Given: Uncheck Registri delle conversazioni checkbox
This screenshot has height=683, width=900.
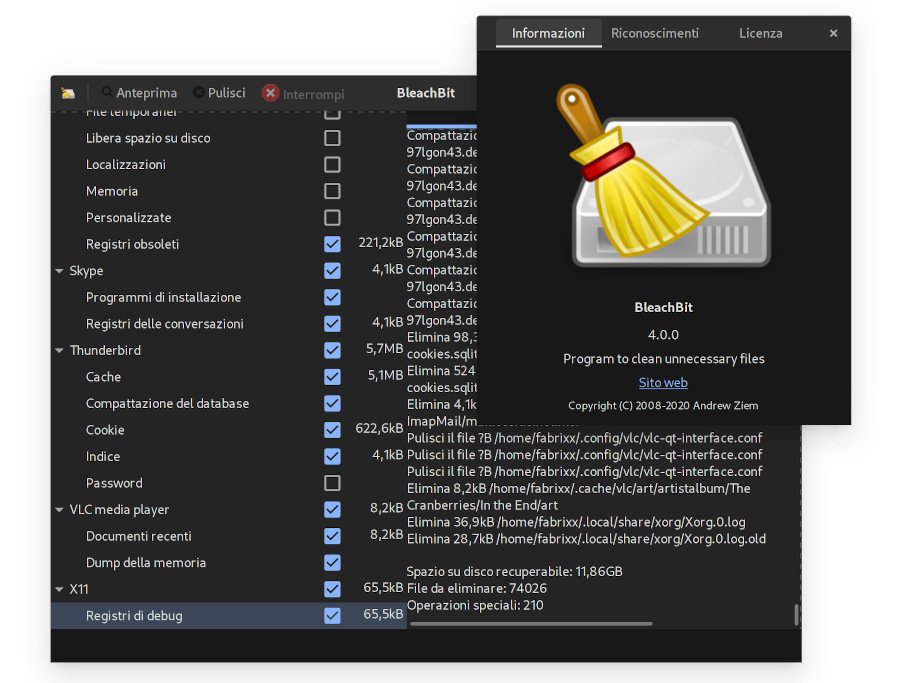Looking at the screenshot, I should (332, 324).
